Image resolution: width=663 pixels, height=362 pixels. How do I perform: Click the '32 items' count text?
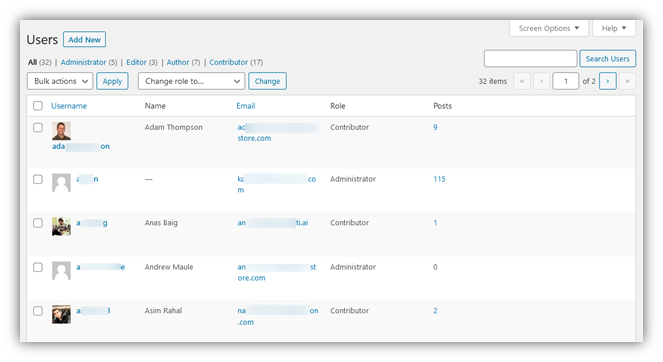(x=493, y=81)
